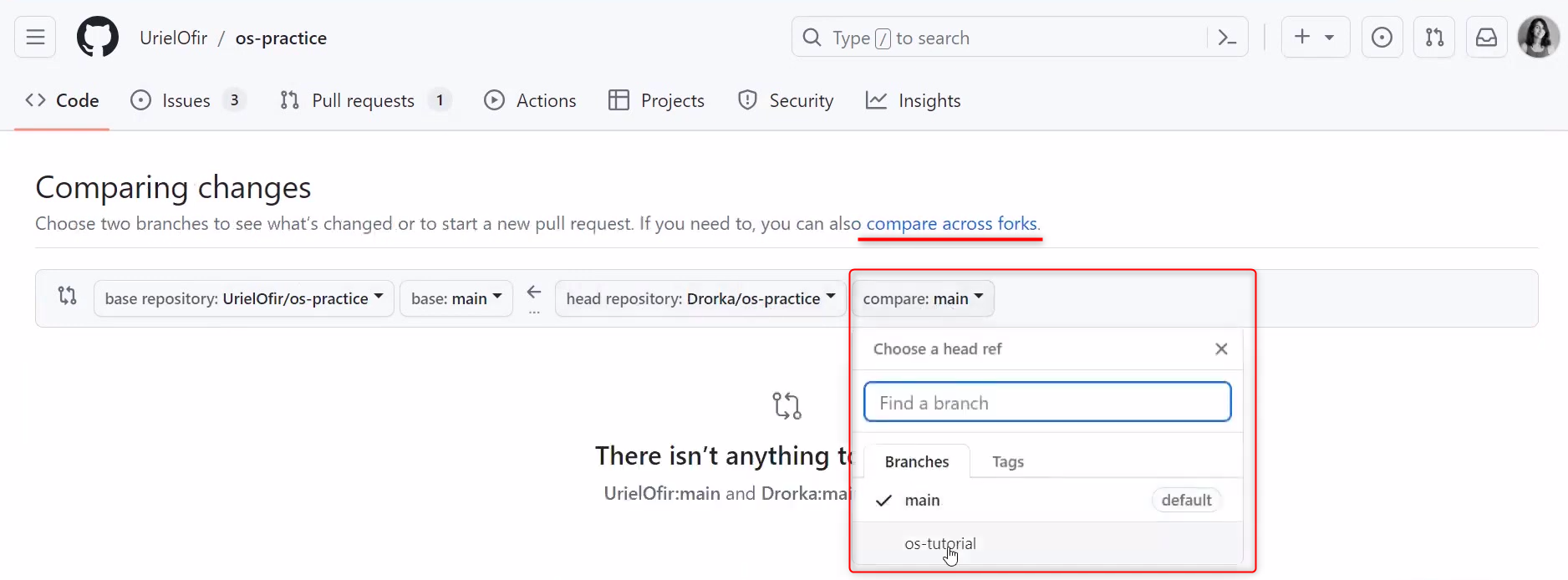
Task: Expand the base: main branch dropdown
Action: [x=456, y=298]
